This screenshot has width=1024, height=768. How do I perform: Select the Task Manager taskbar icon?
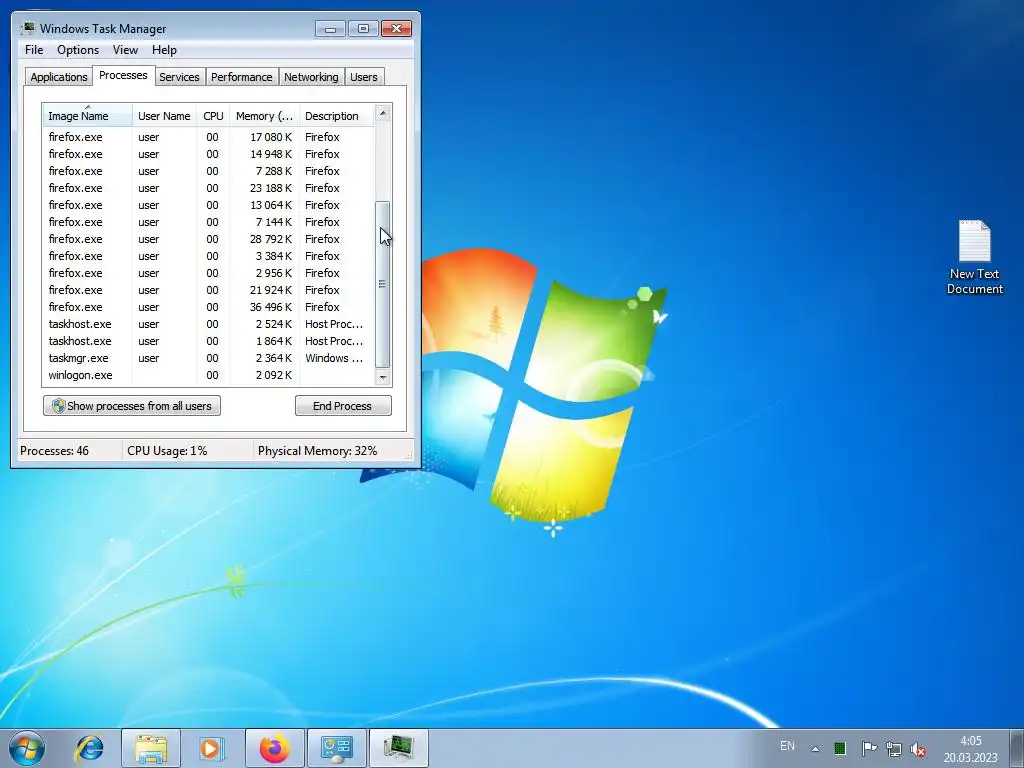click(x=399, y=748)
